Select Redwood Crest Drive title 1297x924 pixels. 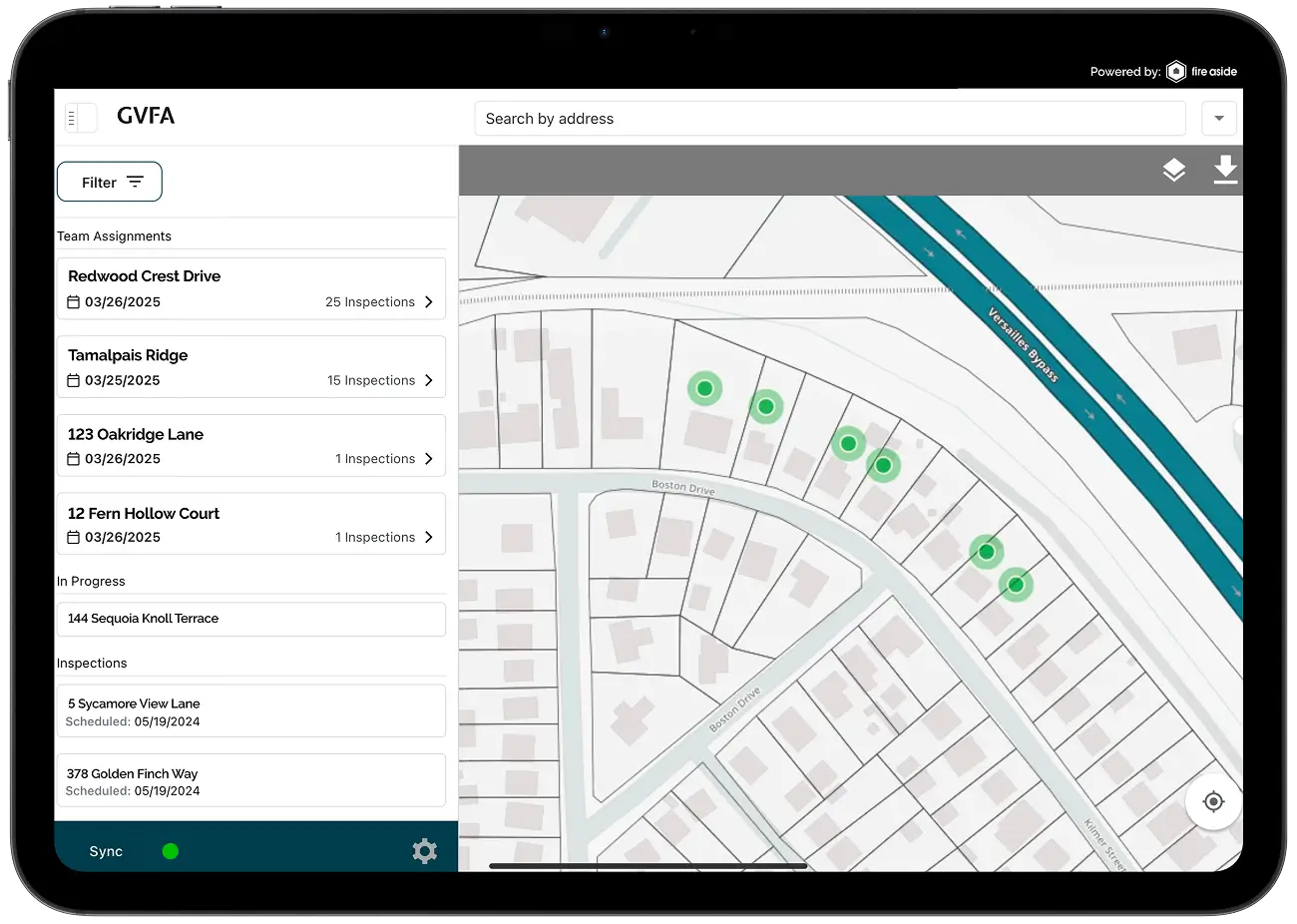[145, 276]
